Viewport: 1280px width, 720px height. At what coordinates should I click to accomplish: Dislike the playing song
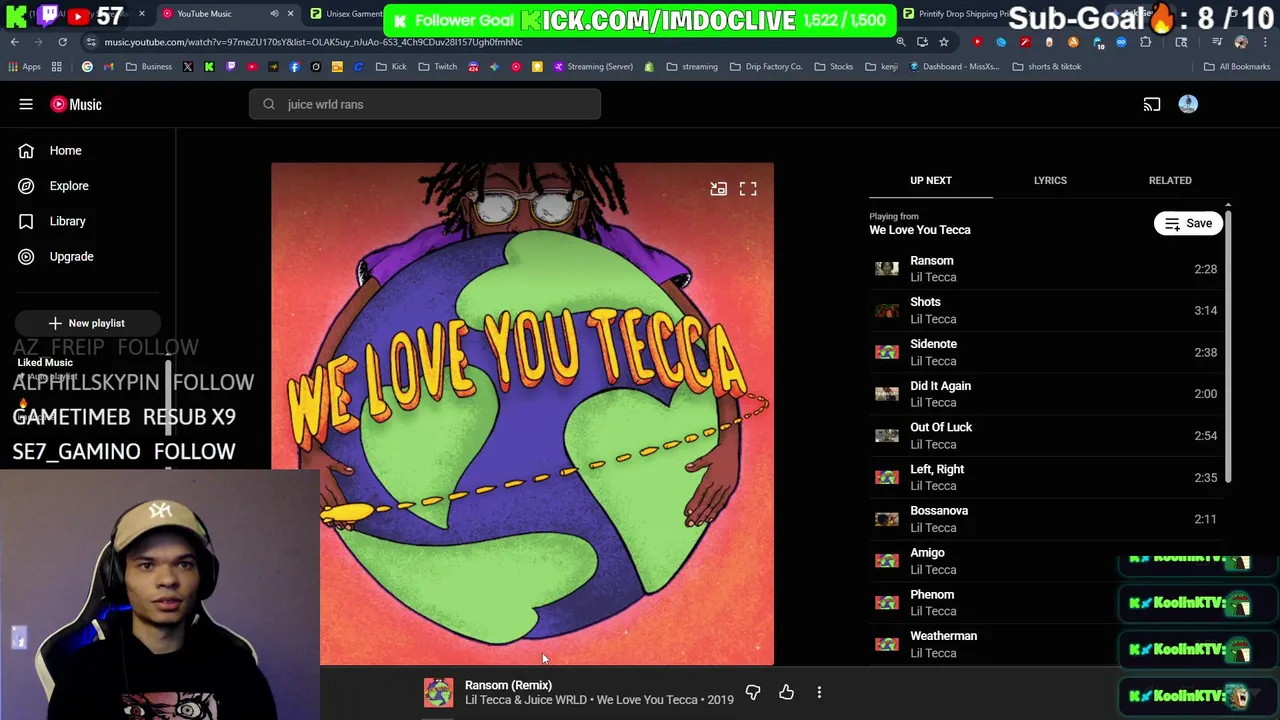click(x=753, y=692)
